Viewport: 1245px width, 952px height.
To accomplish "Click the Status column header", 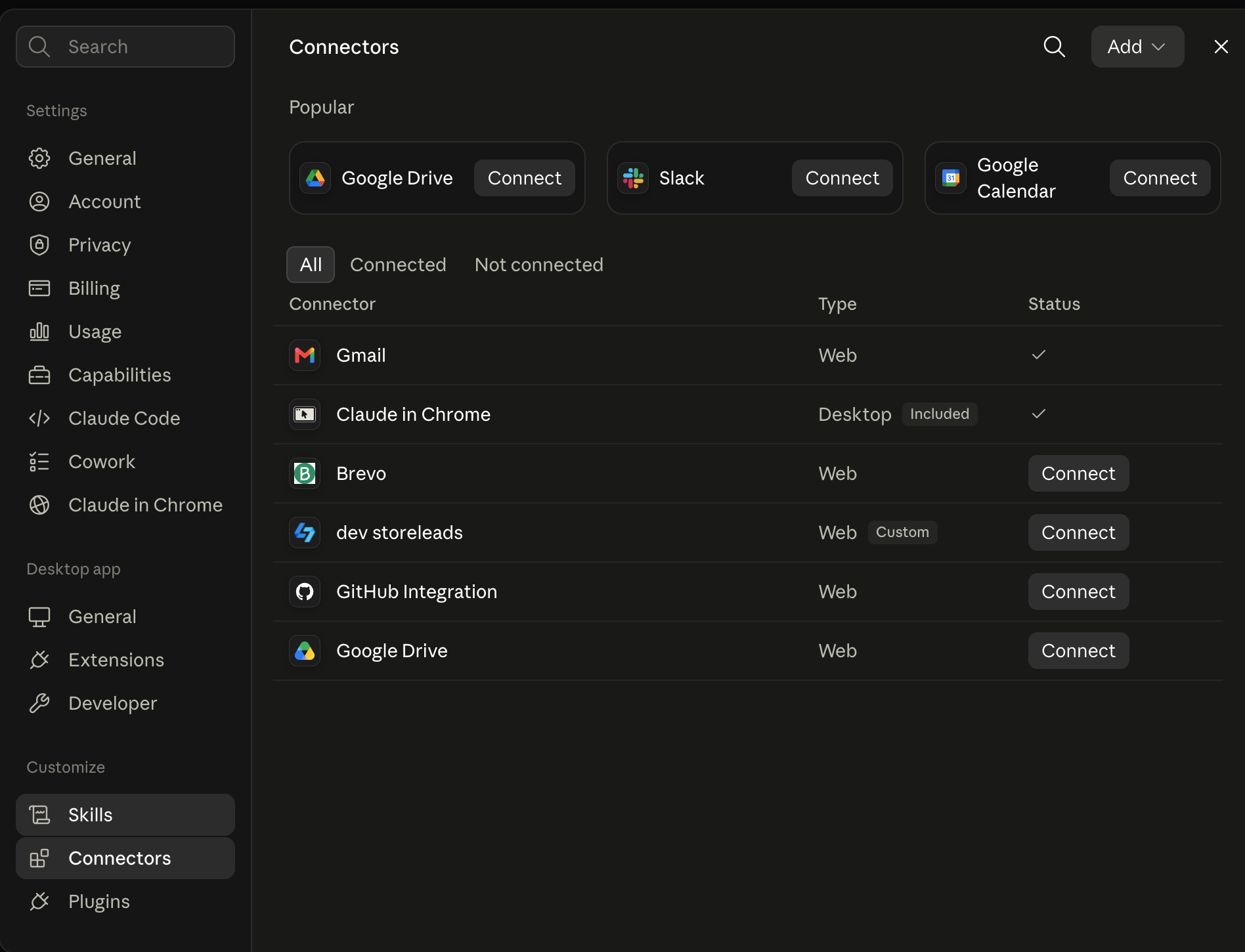I will click(1054, 304).
